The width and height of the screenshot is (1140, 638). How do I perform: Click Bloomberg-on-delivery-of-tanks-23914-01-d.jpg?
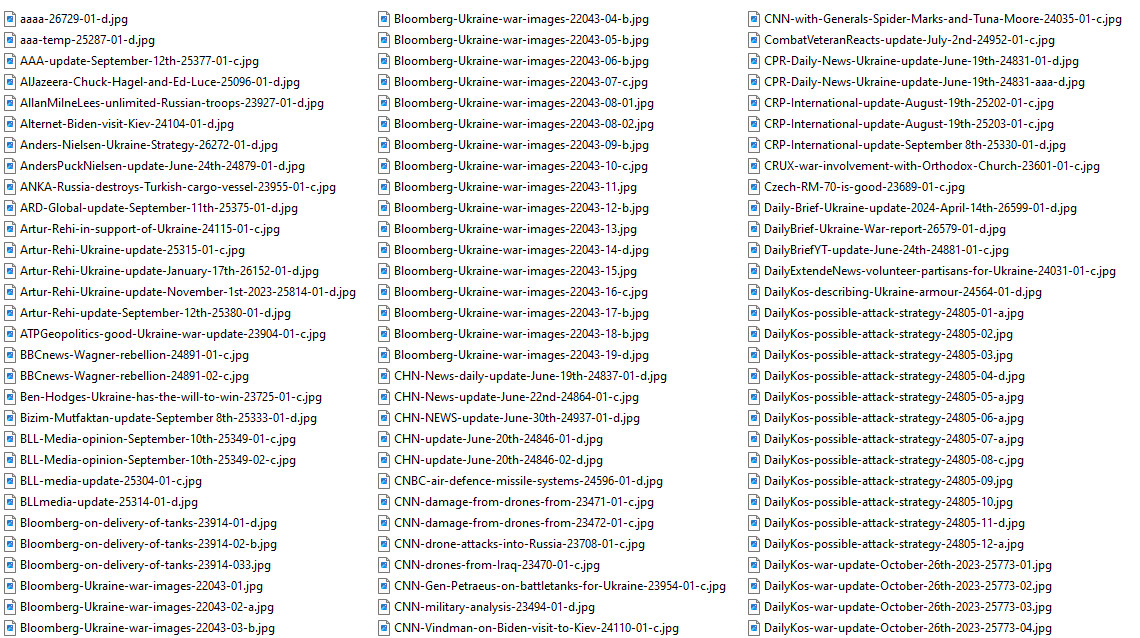(148, 523)
